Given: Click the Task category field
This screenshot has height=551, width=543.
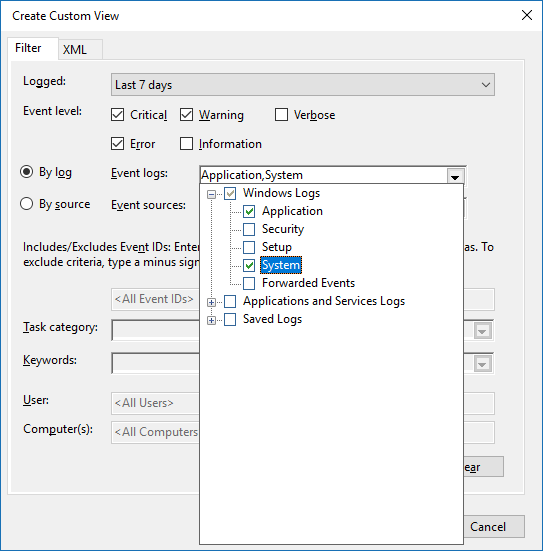Looking at the screenshot, I should tap(155, 330).
